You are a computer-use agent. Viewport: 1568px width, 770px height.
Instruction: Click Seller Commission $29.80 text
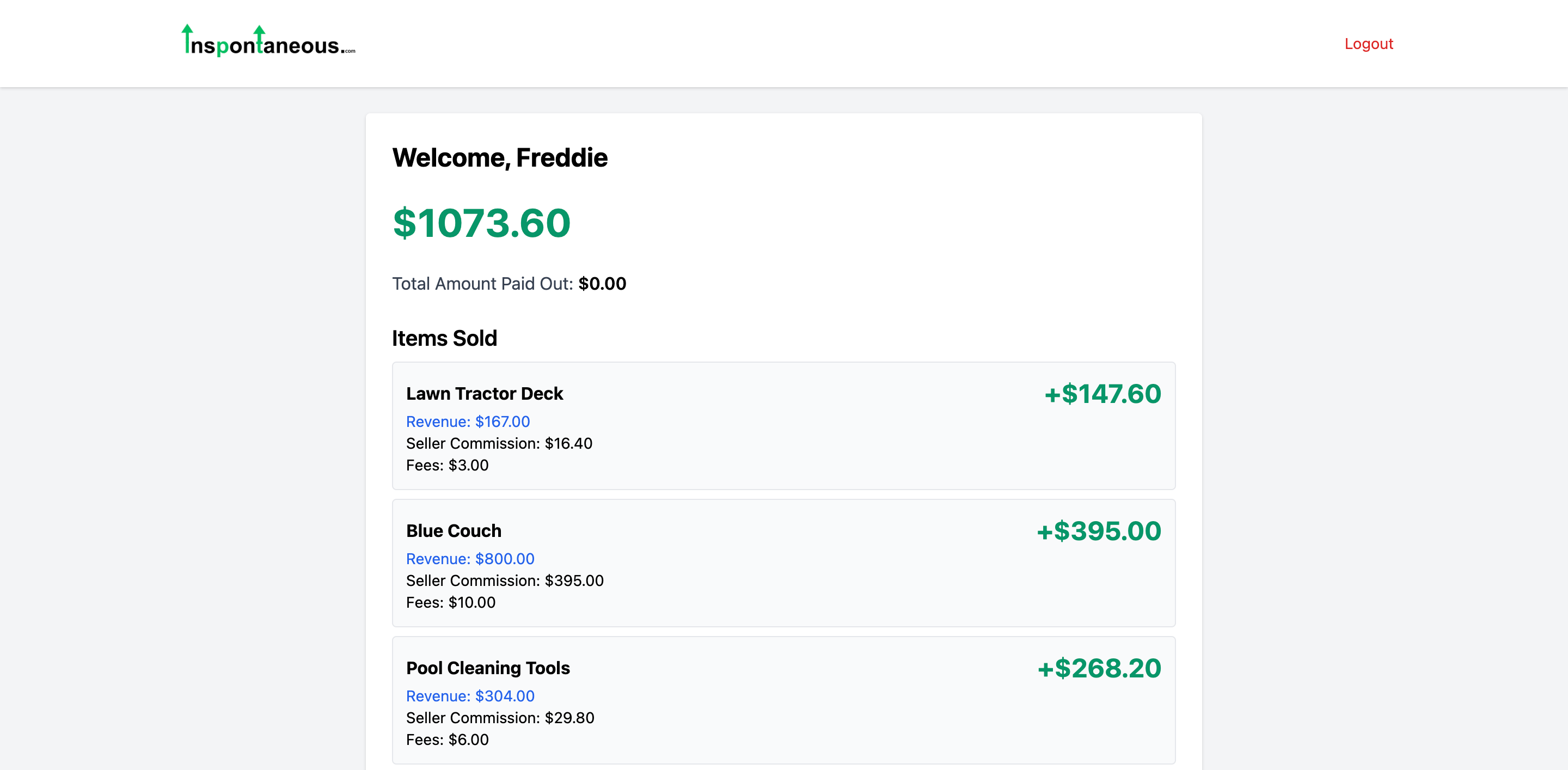click(500, 718)
